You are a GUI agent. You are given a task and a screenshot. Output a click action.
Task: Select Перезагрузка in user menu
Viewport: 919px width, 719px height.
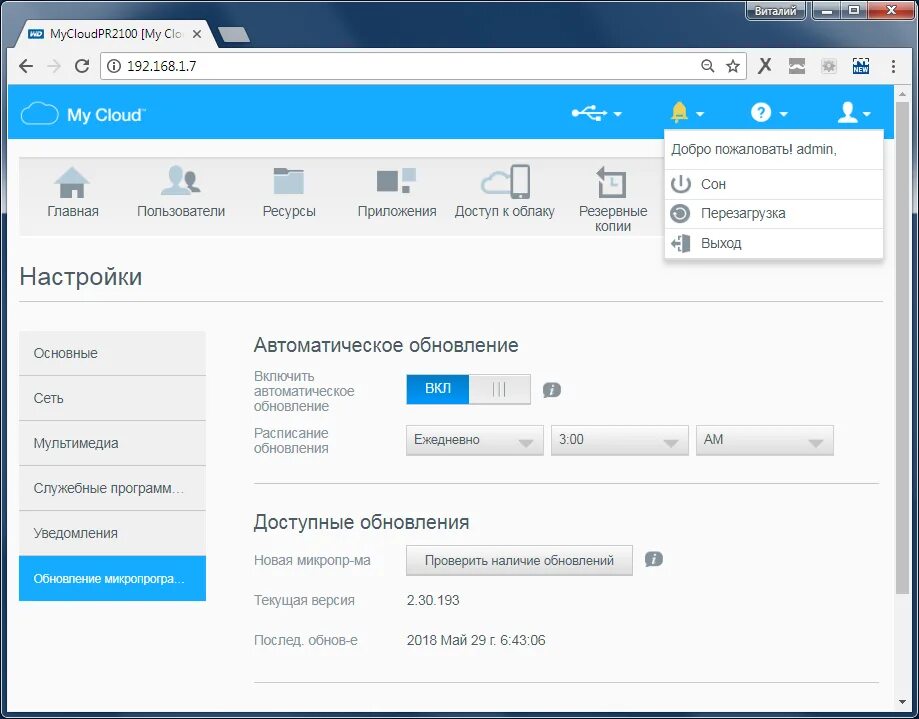[x=774, y=214]
